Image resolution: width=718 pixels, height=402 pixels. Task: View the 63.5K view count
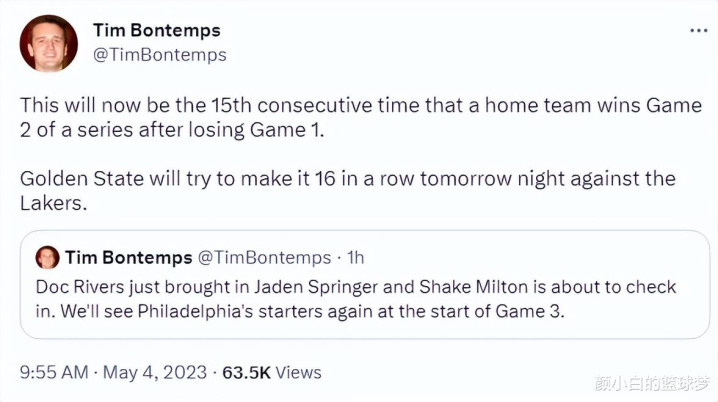(x=245, y=372)
